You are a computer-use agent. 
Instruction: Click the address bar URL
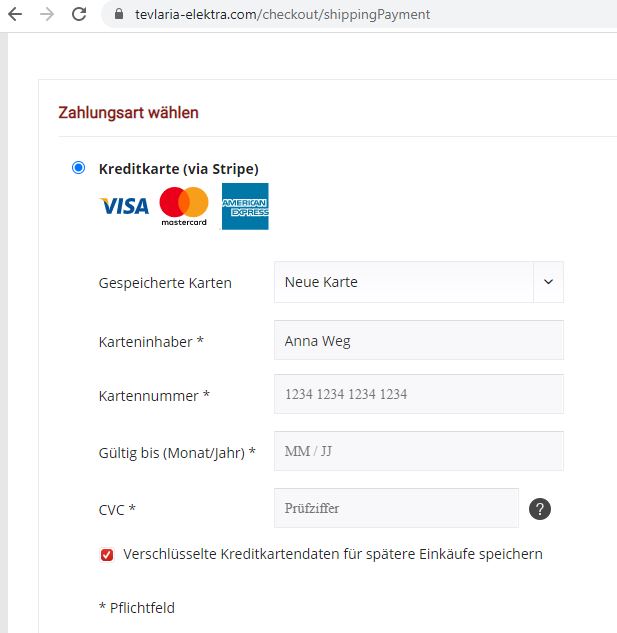tap(283, 15)
